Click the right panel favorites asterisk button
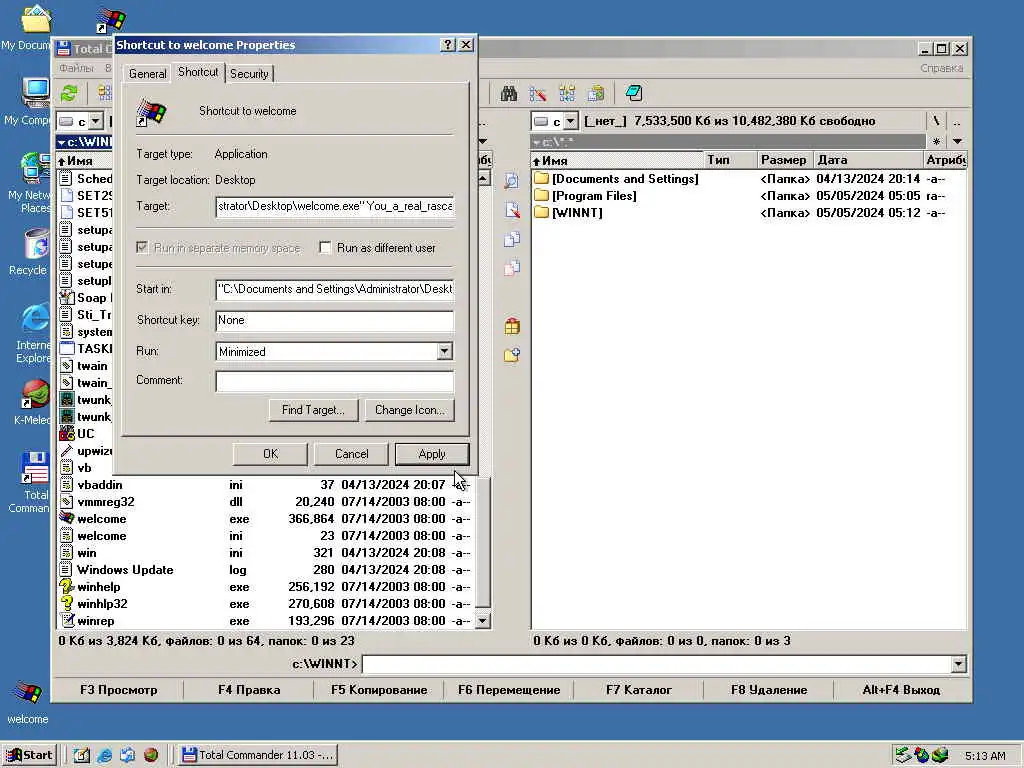Viewport: 1024px width, 768px height. [936, 142]
